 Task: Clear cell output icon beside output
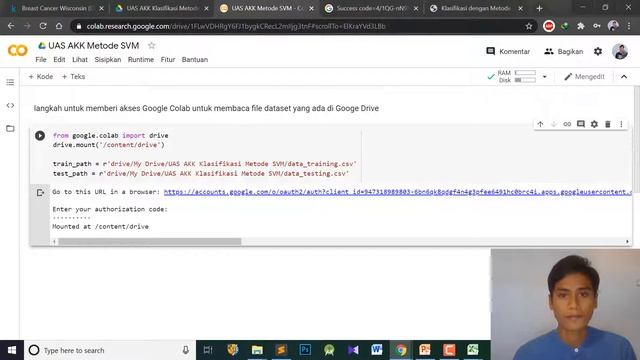40,192
